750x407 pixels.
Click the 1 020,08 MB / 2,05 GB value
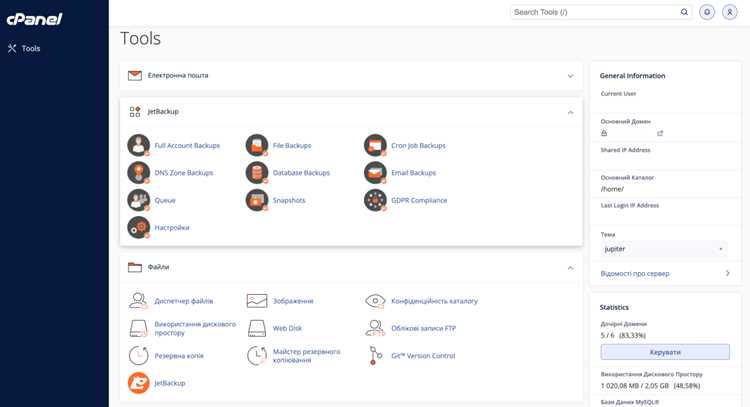click(x=650, y=385)
